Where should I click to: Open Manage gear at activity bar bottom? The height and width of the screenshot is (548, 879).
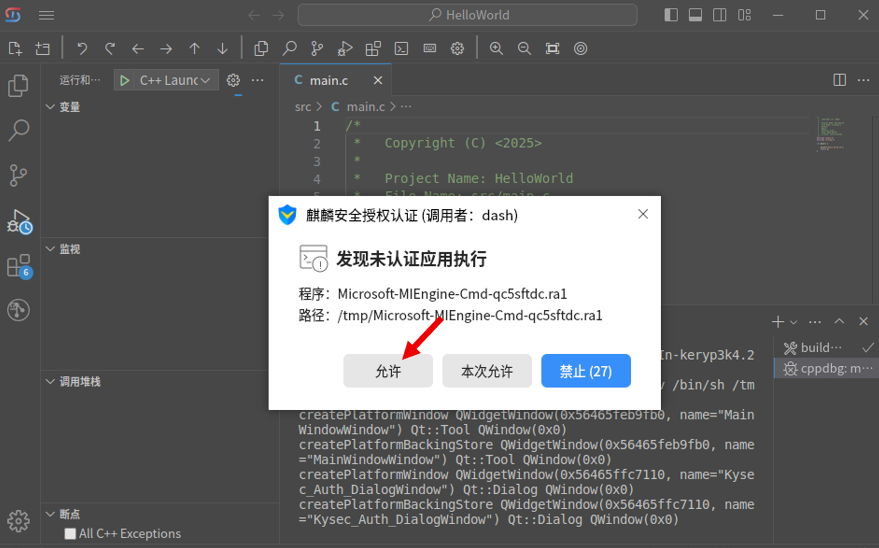pos(18,521)
